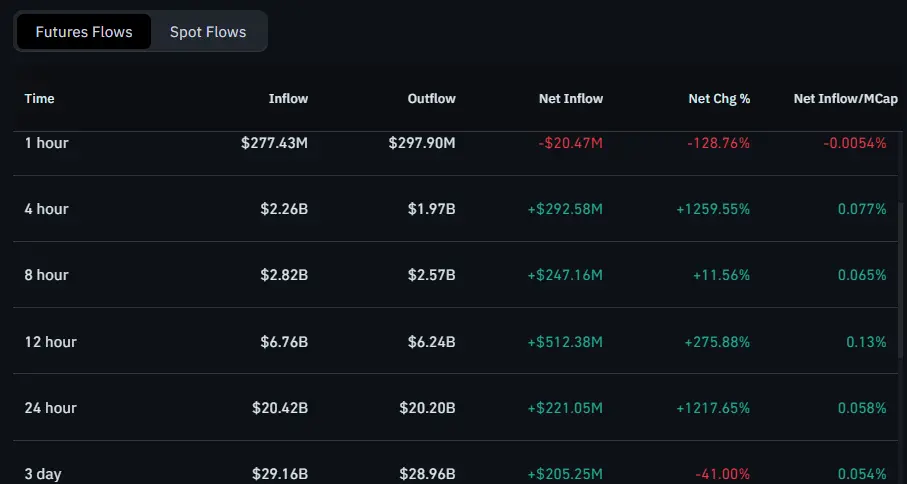Select the Futures Flows tab

(84, 32)
